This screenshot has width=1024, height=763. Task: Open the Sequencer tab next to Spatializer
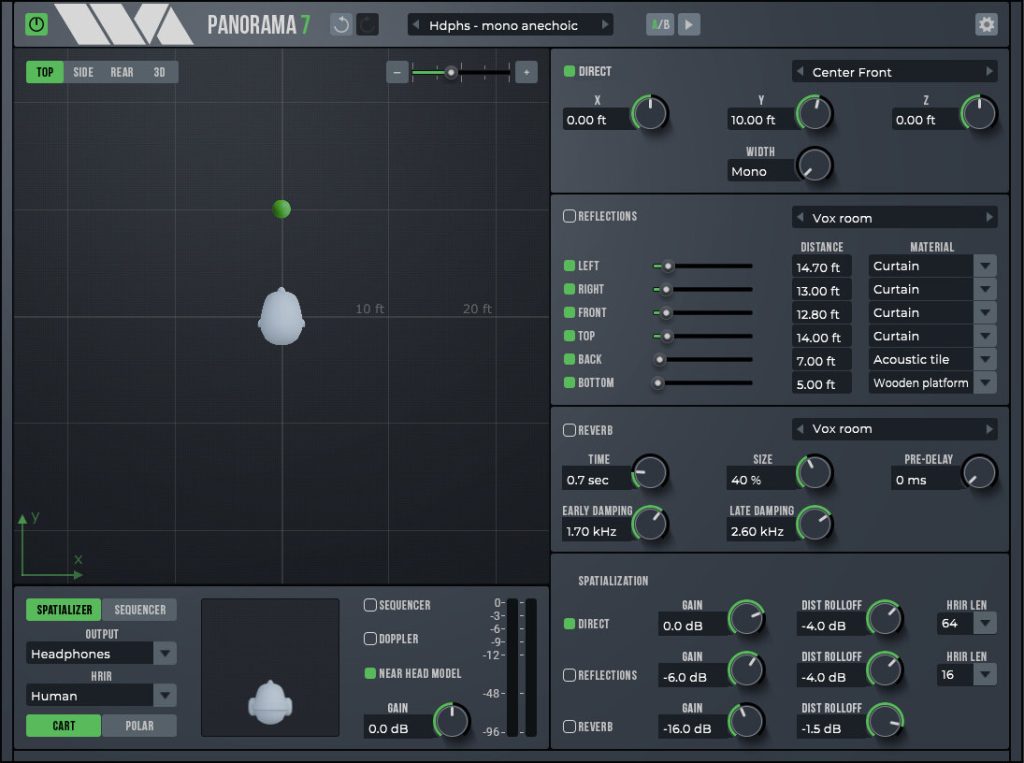[140, 609]
